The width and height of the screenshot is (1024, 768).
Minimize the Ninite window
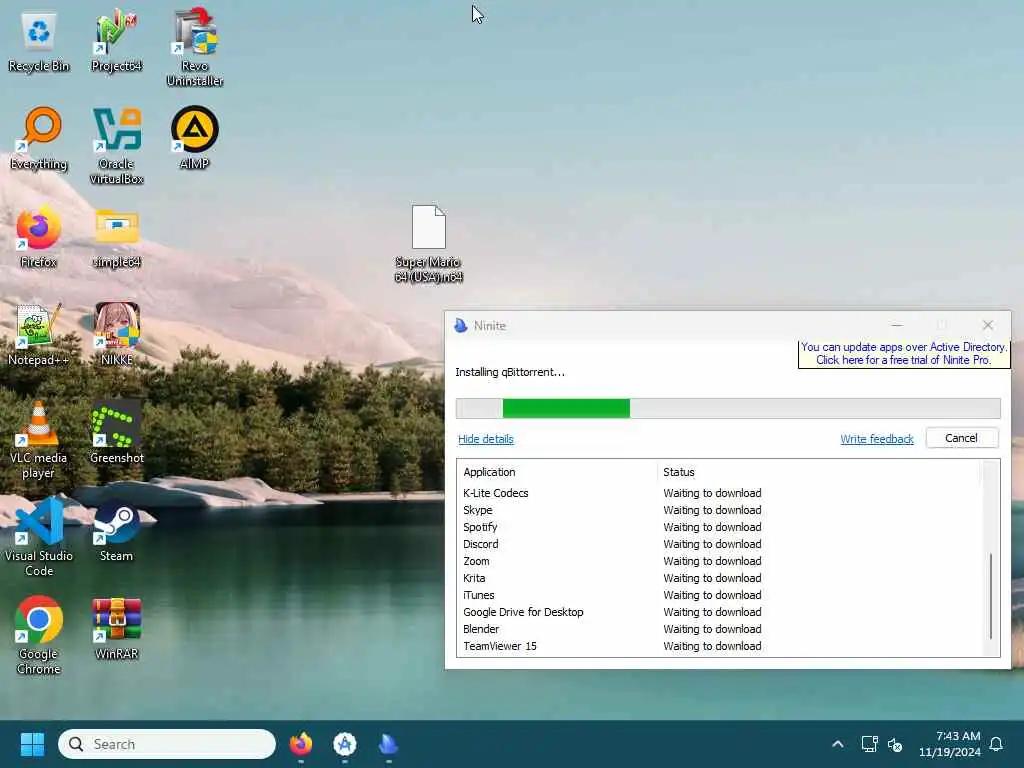pos(897,325)
